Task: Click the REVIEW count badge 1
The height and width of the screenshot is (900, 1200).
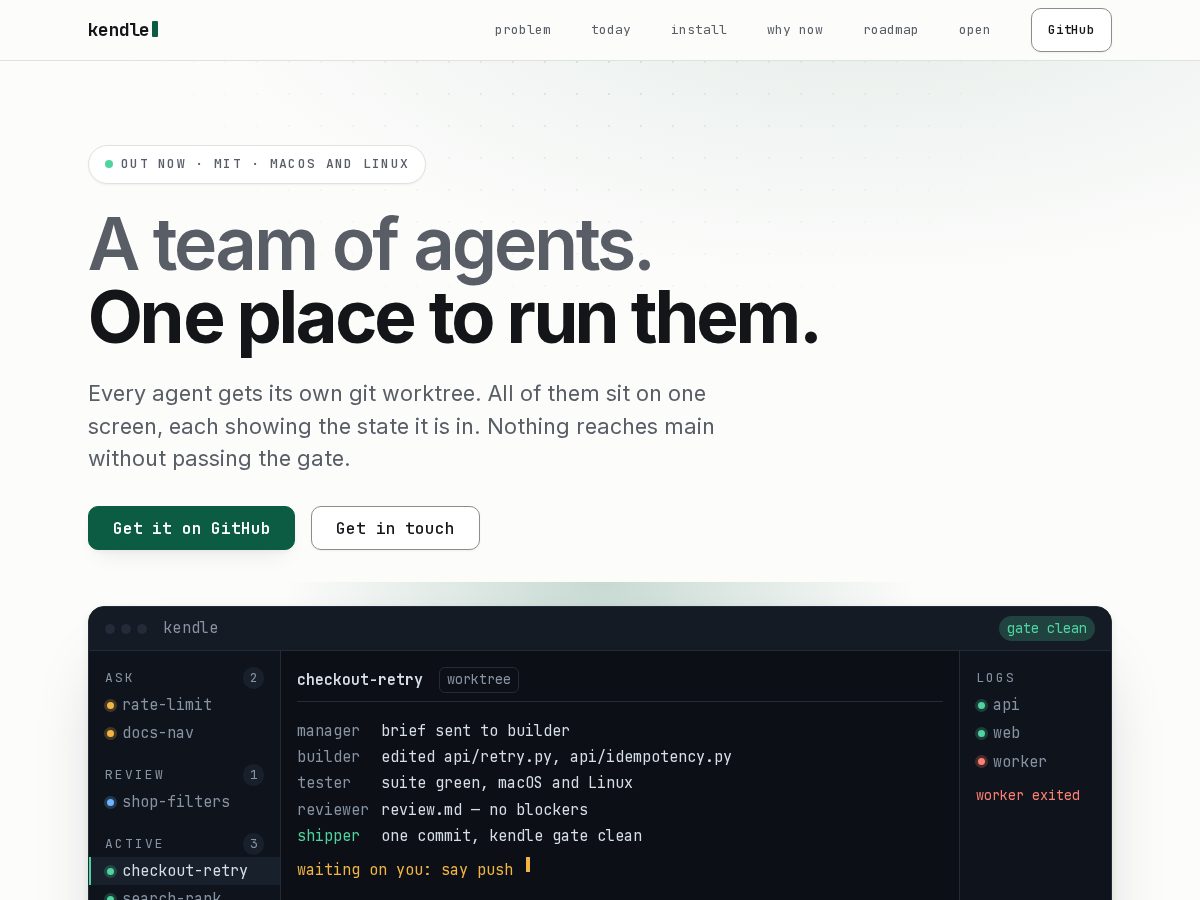Action: click(x=253, y=775)
